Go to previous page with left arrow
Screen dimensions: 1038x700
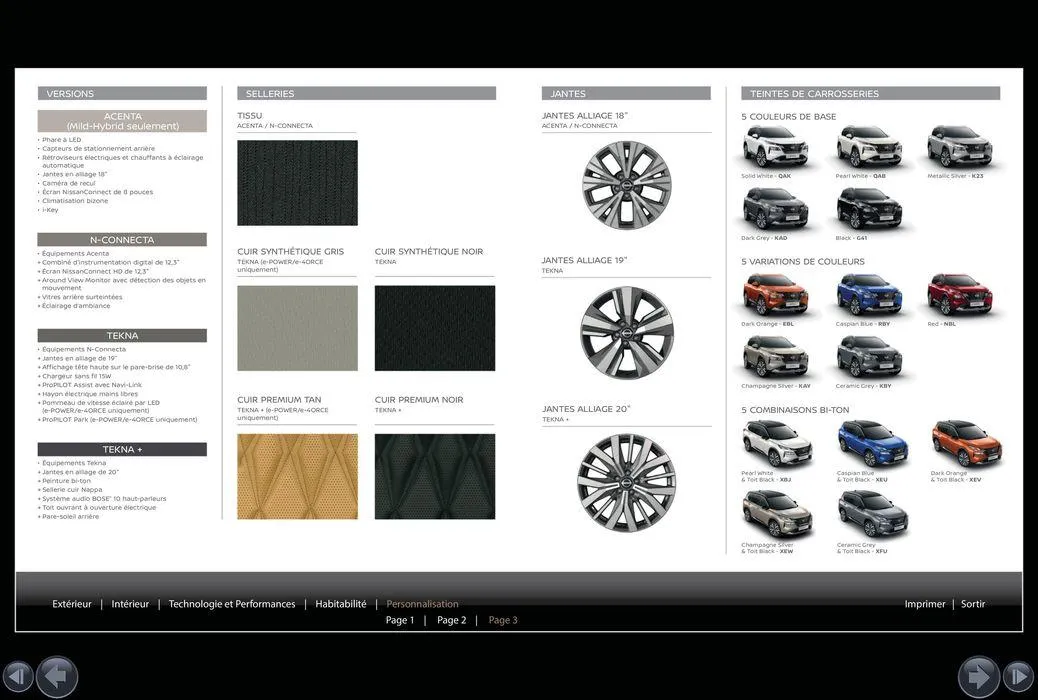click(x=58, y=676)
